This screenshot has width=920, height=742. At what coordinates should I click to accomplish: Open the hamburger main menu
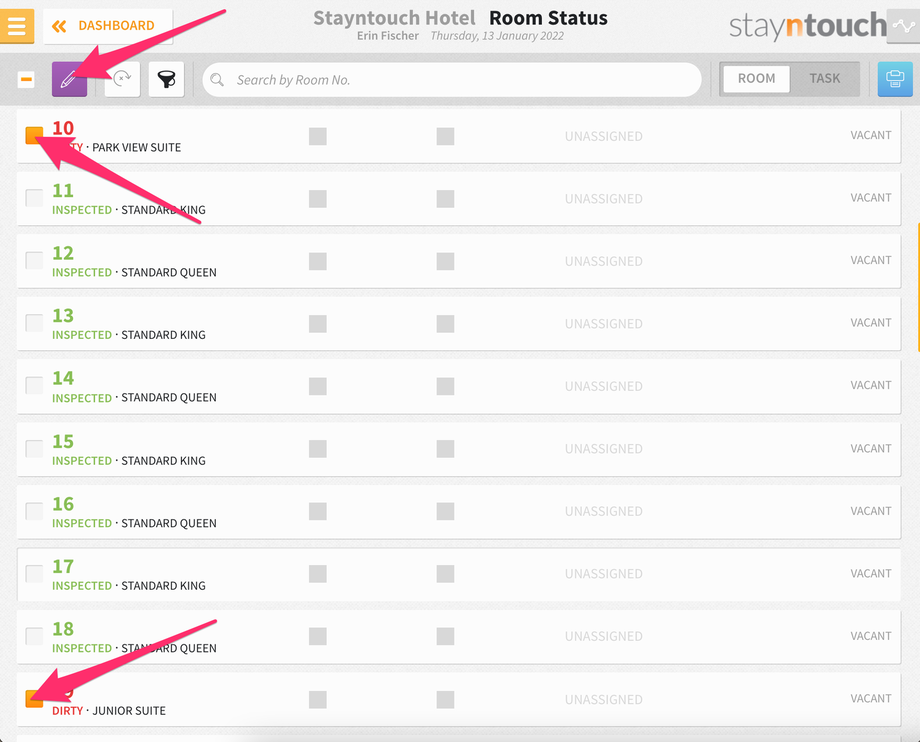pyautogui.click(x=16, y=26)
